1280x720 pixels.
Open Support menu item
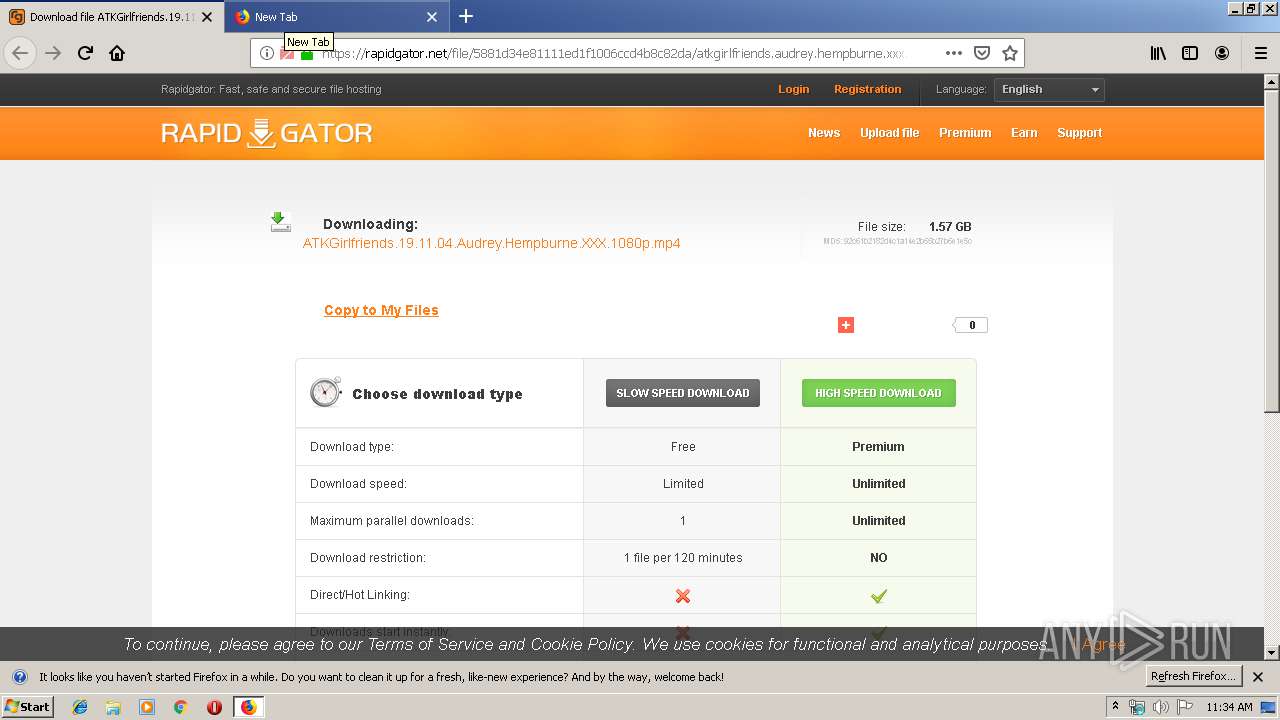(x=1080, y=133)
